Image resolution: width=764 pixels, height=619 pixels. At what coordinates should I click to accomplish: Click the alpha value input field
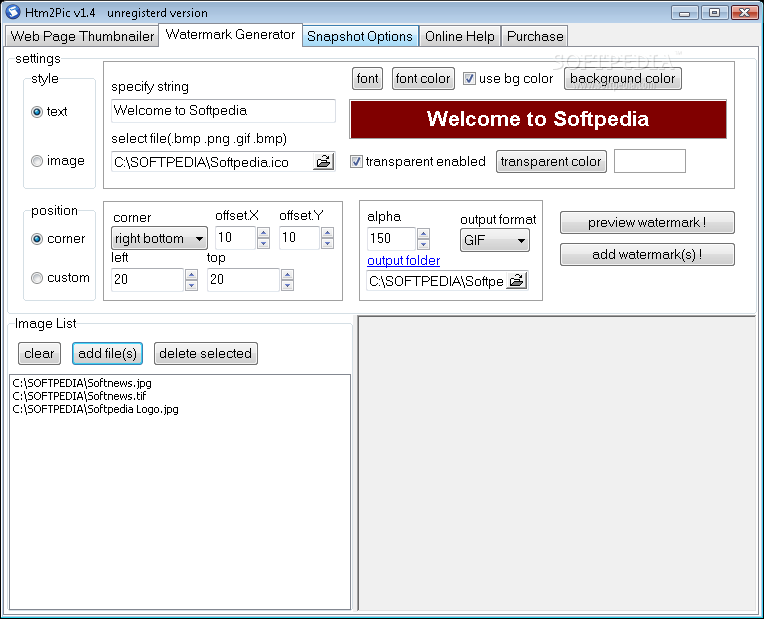(391, 239)
